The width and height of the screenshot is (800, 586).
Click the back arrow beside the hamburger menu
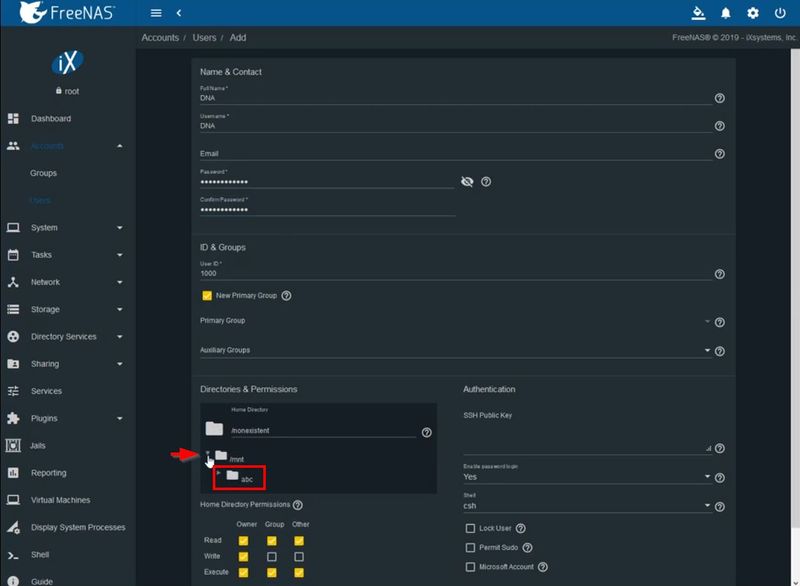[x=178, y=13]
